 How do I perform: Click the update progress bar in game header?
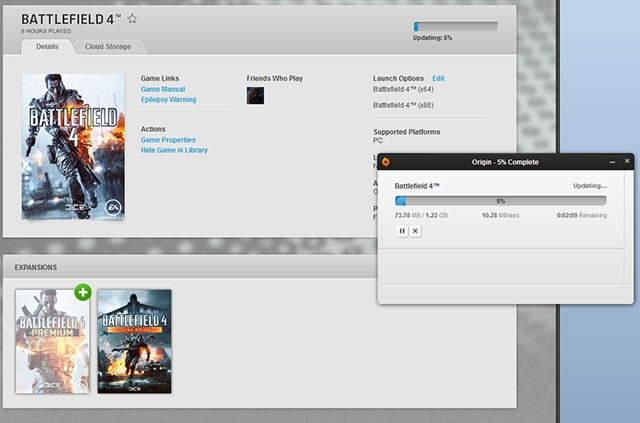coord(456,27)
